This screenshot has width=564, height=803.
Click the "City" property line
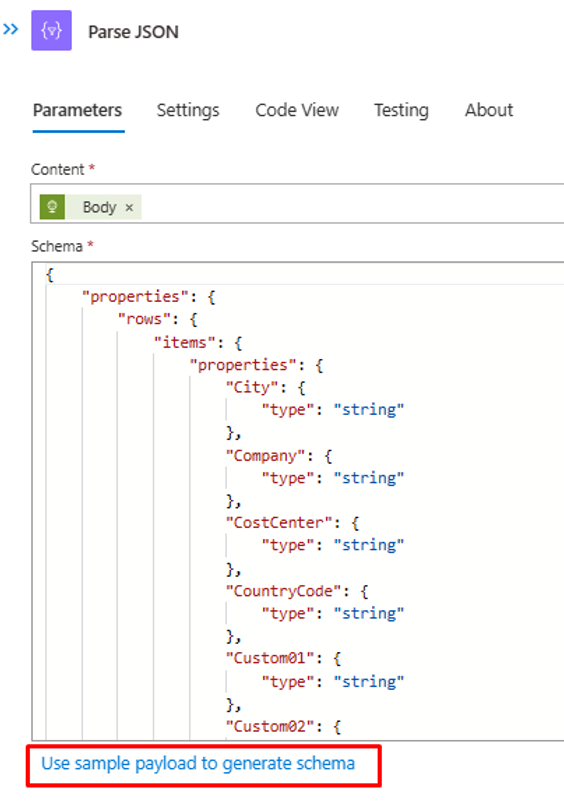click(266, 387)
